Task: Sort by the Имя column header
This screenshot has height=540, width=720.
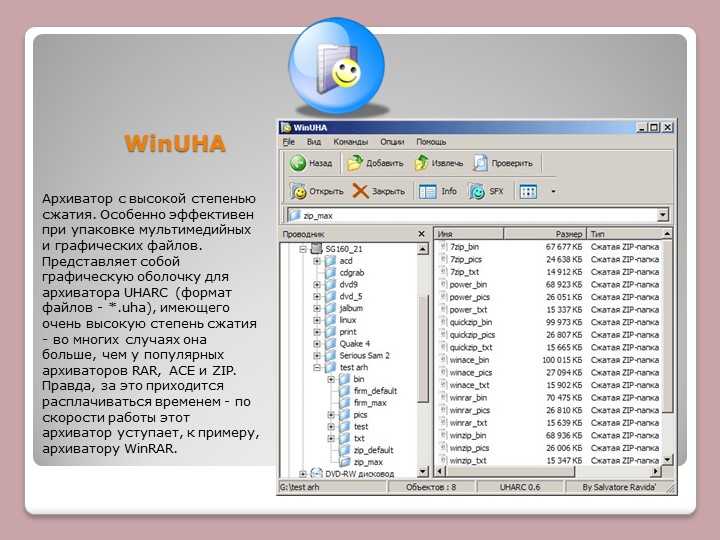Action: click(469, 234)
